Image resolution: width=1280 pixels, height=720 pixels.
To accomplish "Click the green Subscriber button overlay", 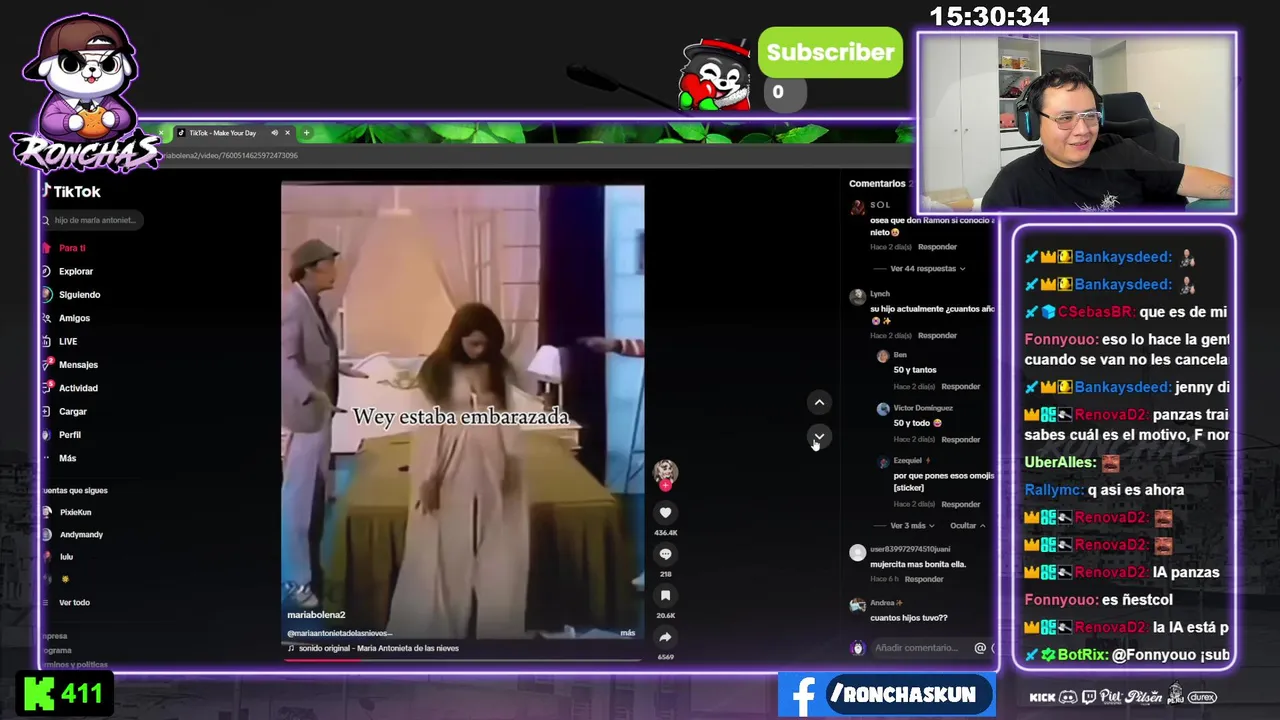I will click(830, 53).
